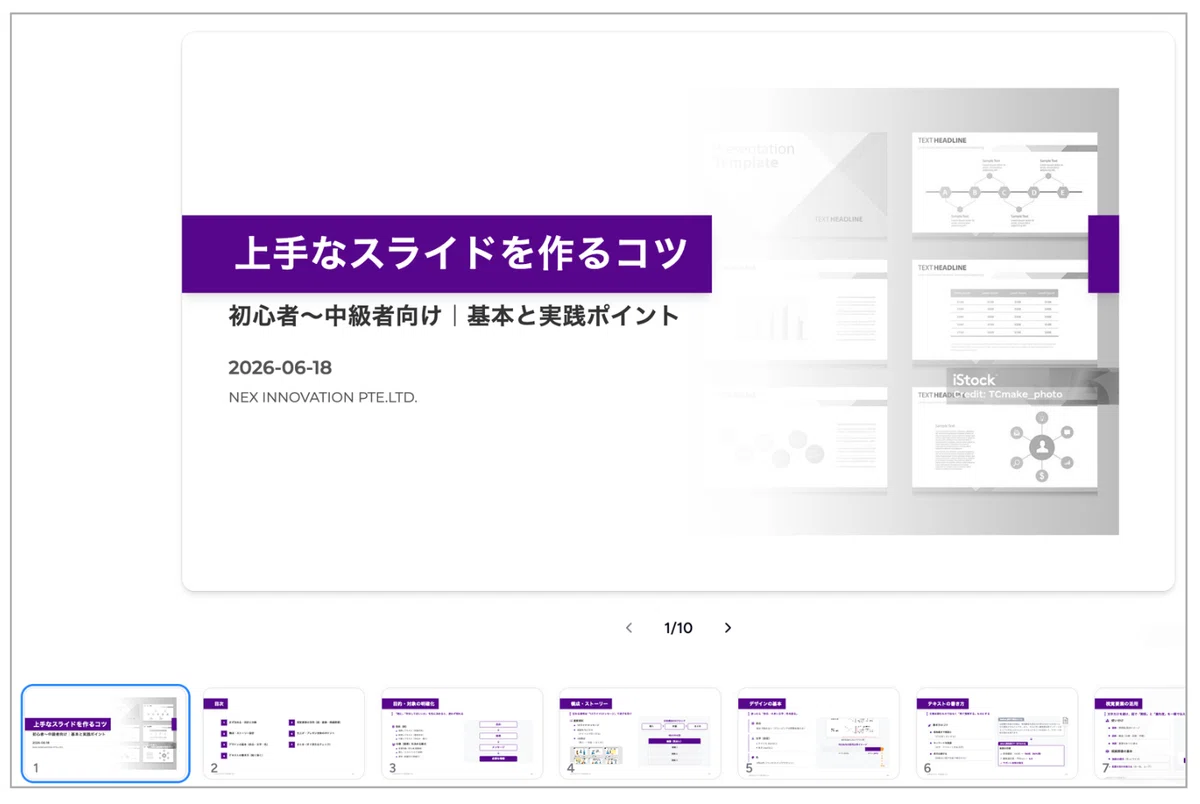Open slide 2 thumbnail 目次
The height and width of the screenshot is (804, 1200).
(x=283, y=733)
